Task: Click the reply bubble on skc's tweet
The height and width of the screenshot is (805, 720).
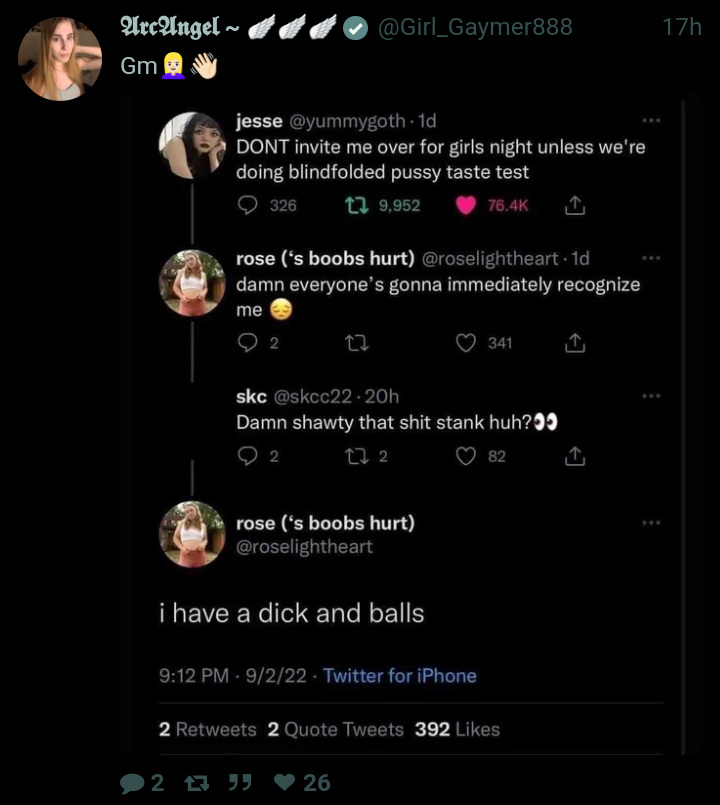Action: (x=247, y=456)
